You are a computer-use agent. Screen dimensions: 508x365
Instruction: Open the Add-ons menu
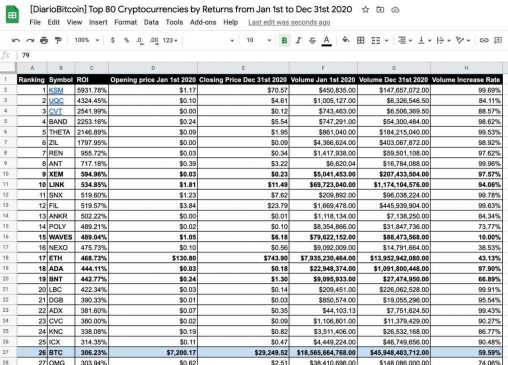click(x=203, y=22)
